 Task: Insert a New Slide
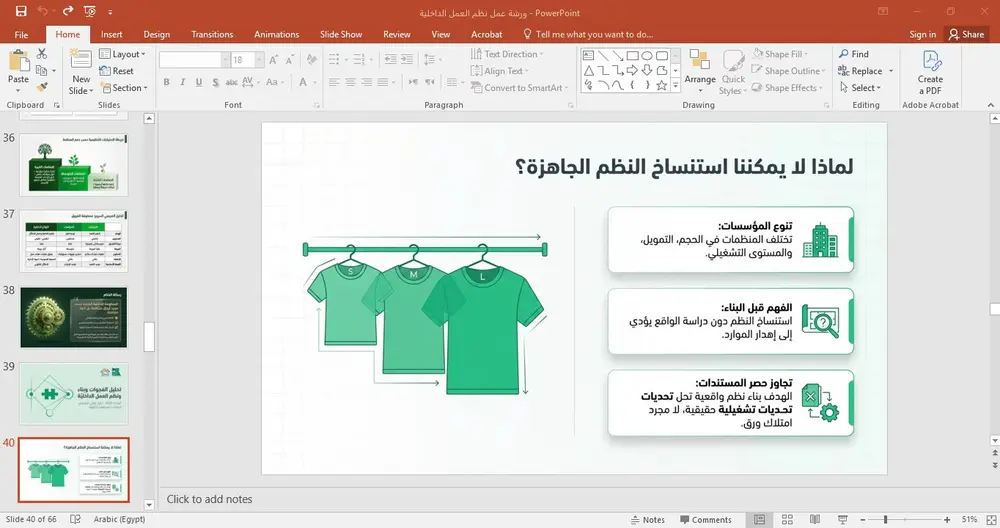(x=81, y=71)
